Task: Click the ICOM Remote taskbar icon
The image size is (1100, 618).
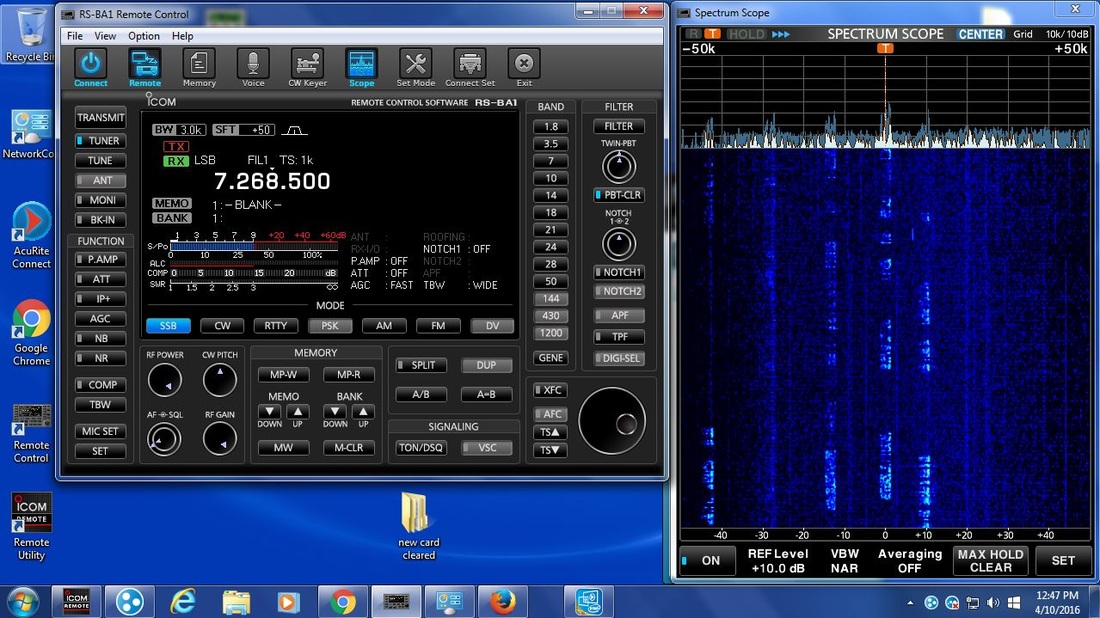Action: point(76,602)
